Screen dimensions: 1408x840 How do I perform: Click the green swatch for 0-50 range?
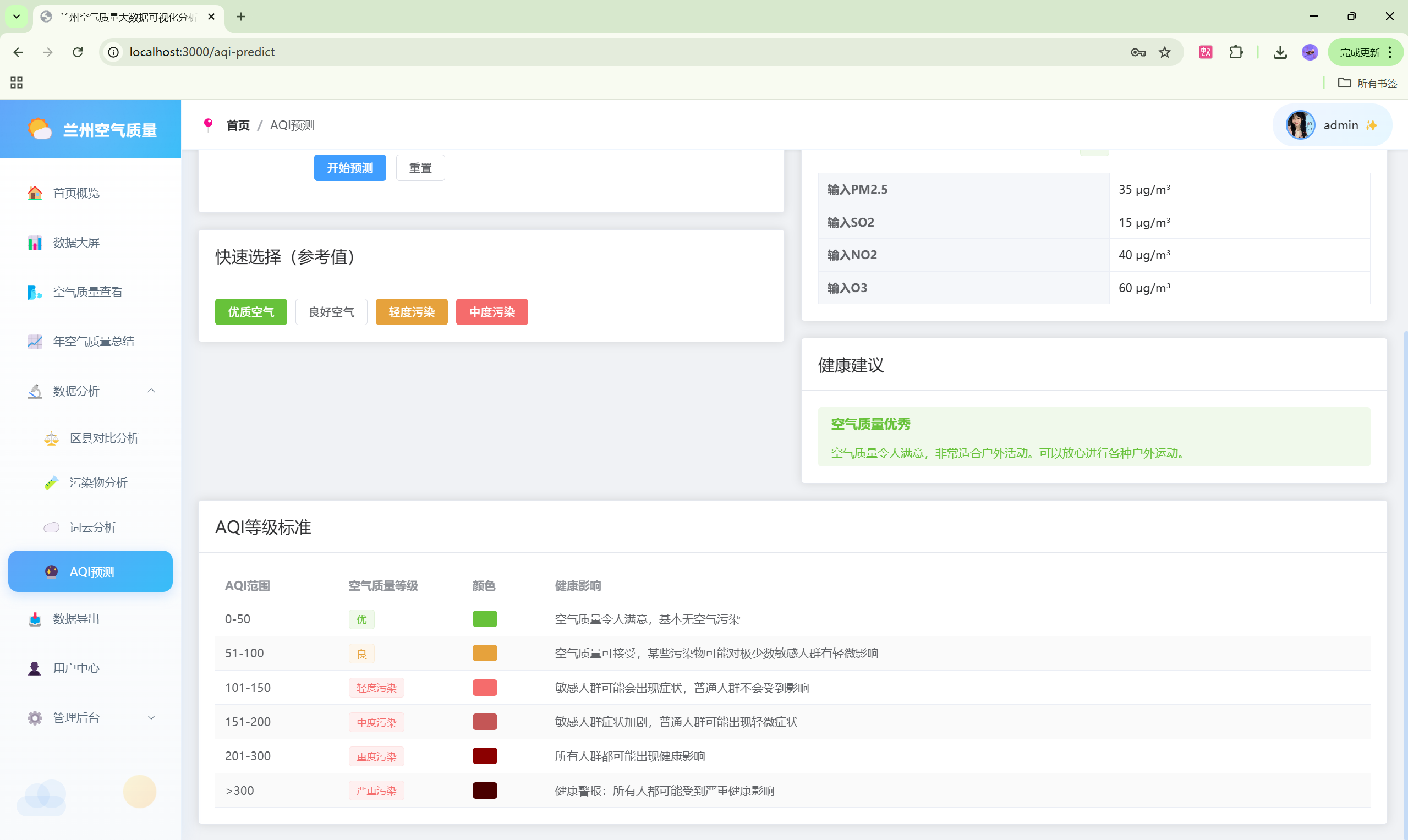click(485, 619)
